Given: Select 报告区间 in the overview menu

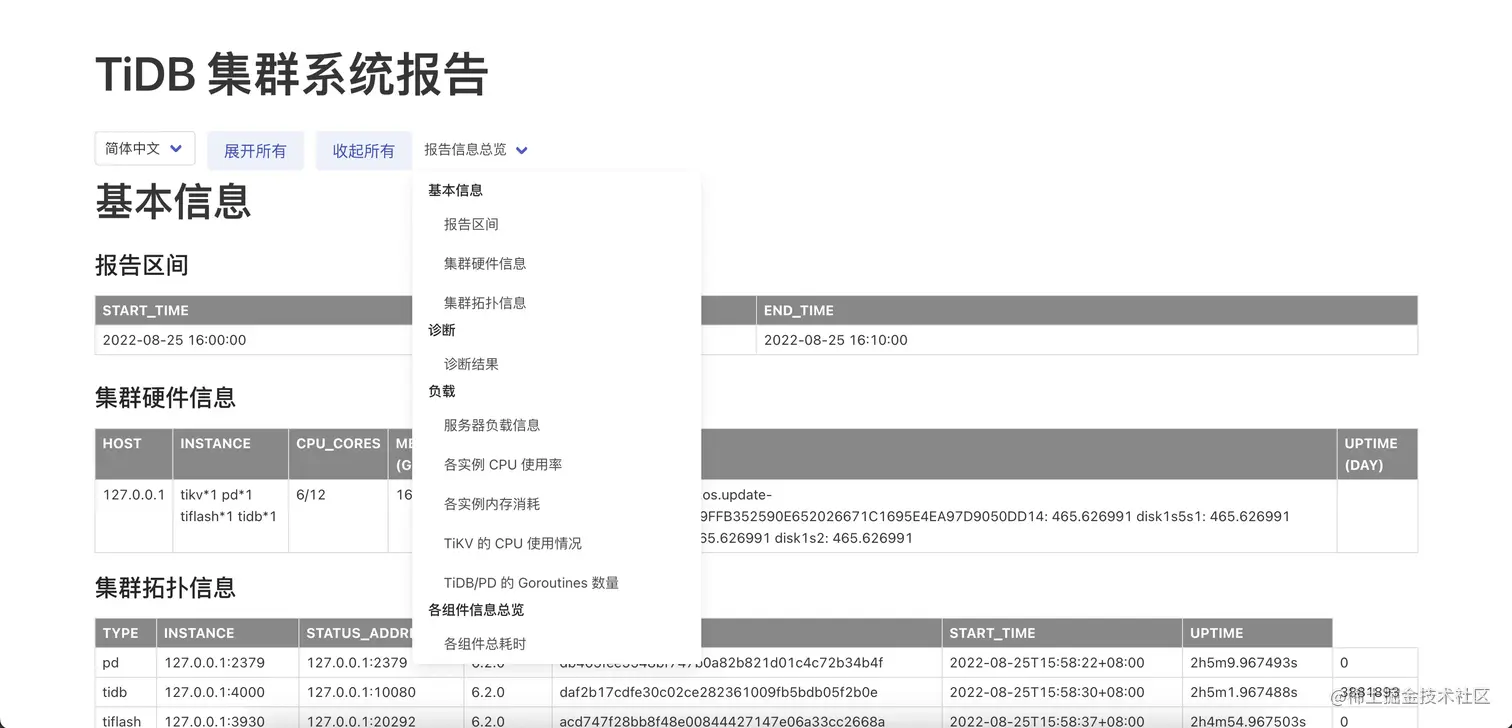Looking at the screenshot, I should click(x=471, y=224).
